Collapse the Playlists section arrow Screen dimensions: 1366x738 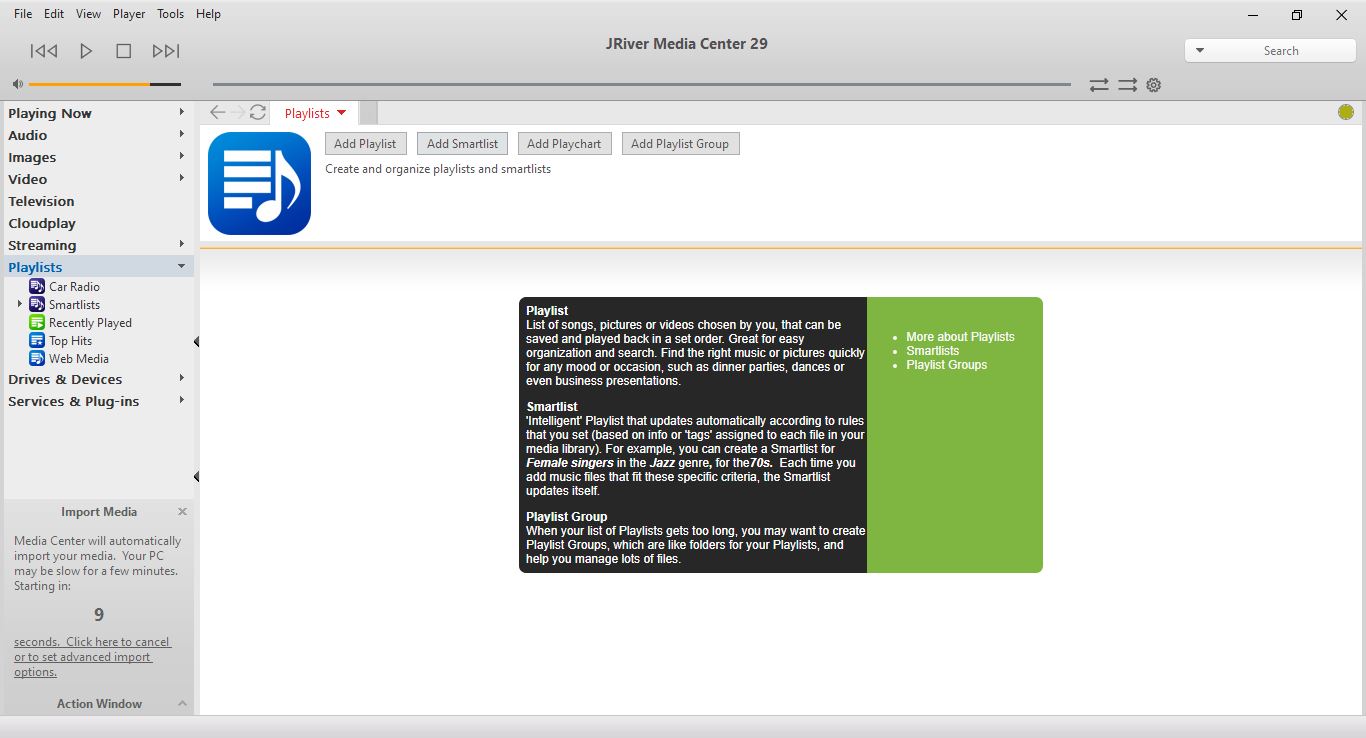coord(182,266)
